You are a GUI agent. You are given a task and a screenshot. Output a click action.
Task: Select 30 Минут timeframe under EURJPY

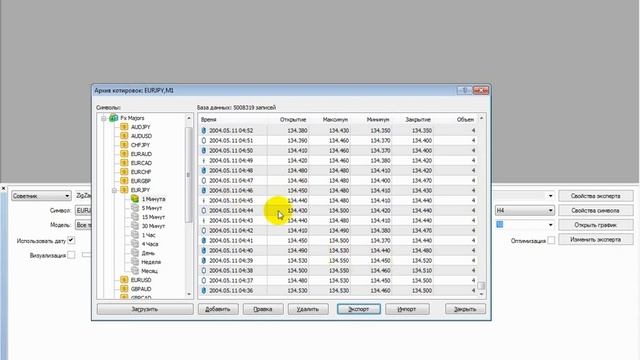pos(153,226)
